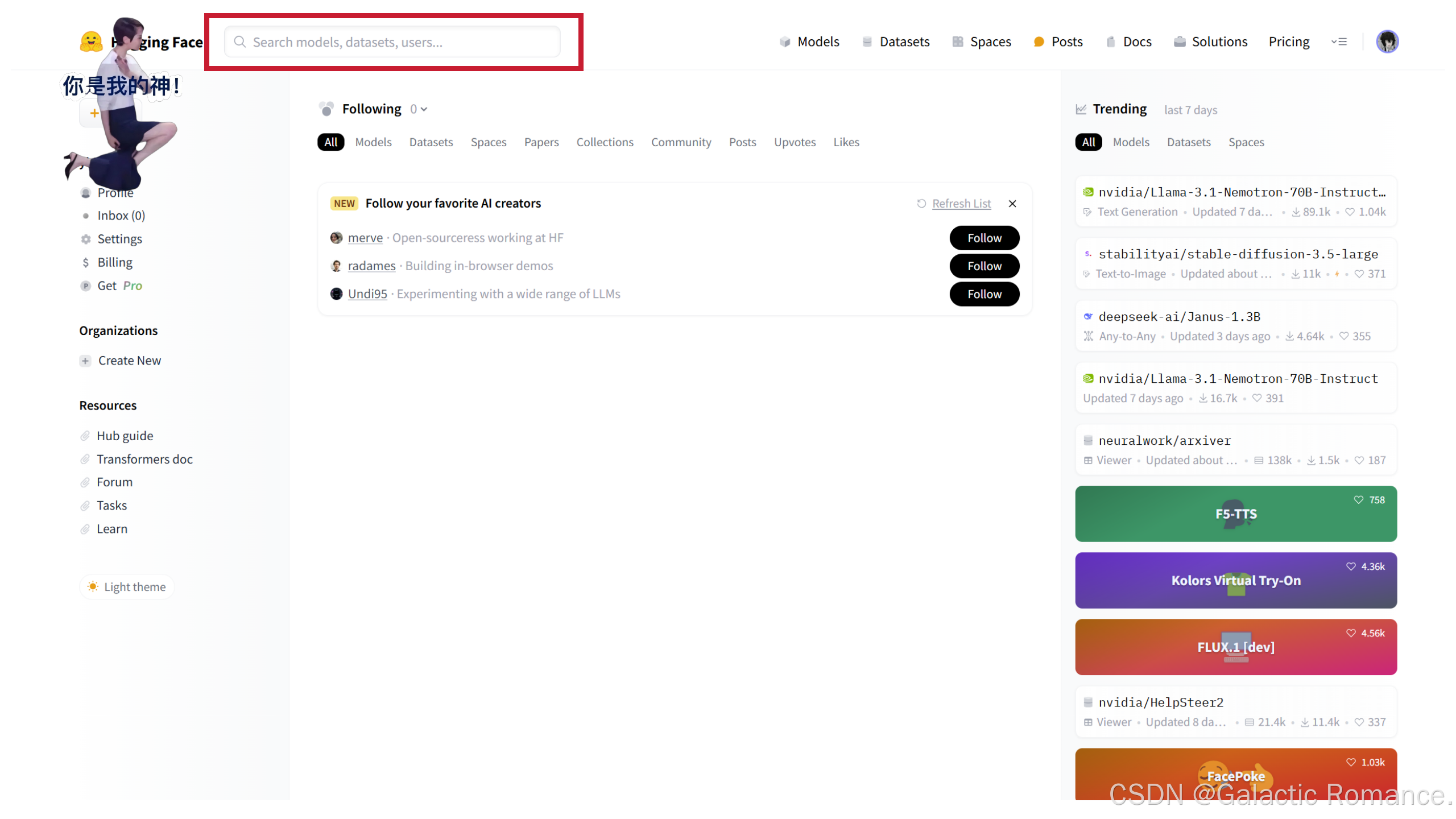Click the Trending chart icon
Viewport: 1456px width, 819px height.
coord(1081,109)
